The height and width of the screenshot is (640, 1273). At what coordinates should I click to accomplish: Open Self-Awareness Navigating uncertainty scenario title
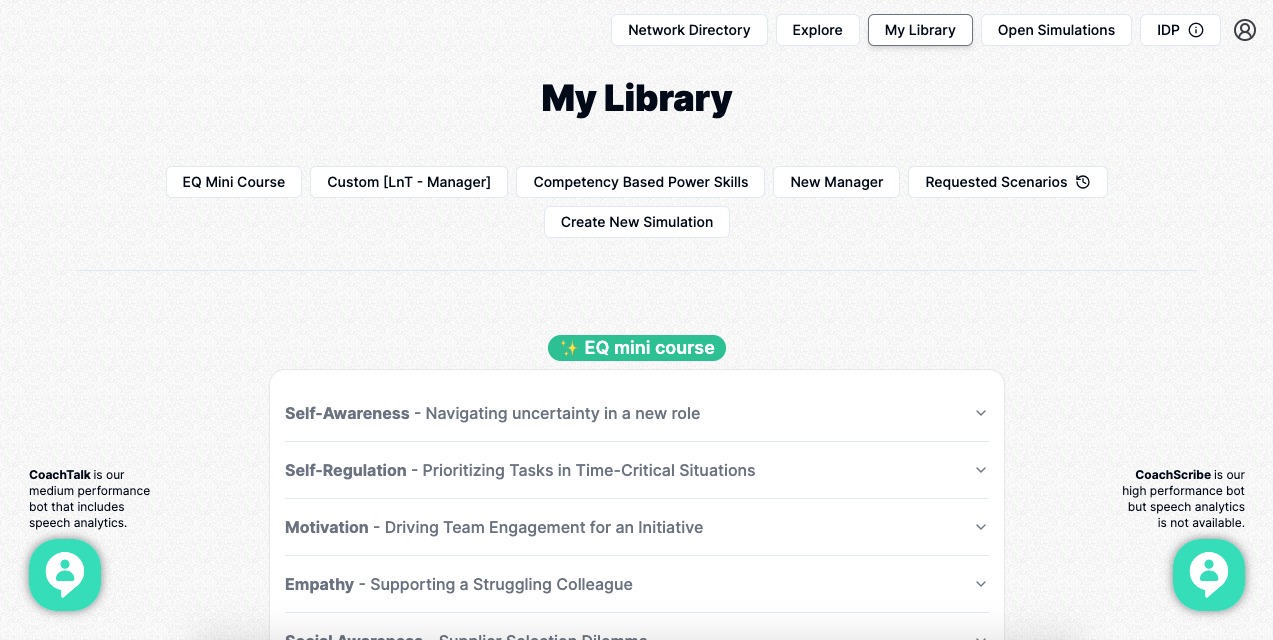(x=492, y=413)
